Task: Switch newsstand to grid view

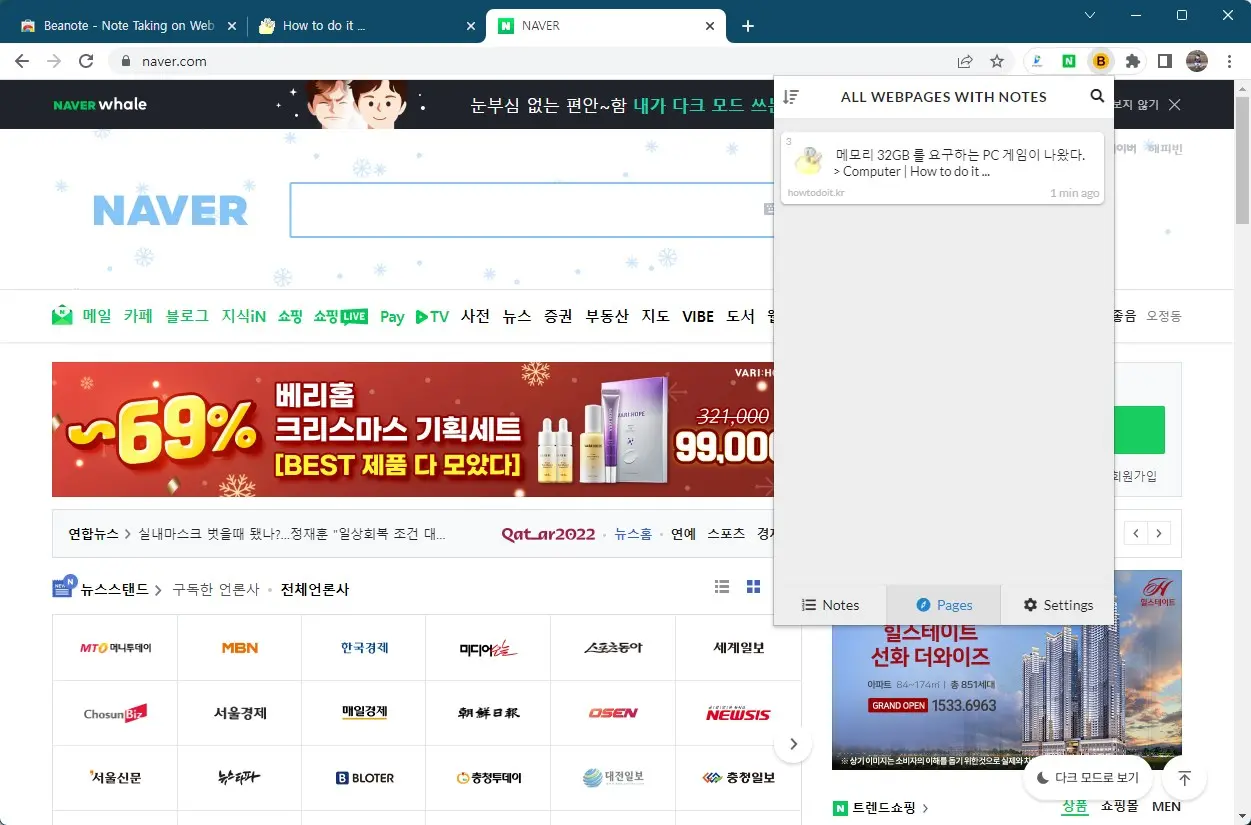Action: click(753, 586)
